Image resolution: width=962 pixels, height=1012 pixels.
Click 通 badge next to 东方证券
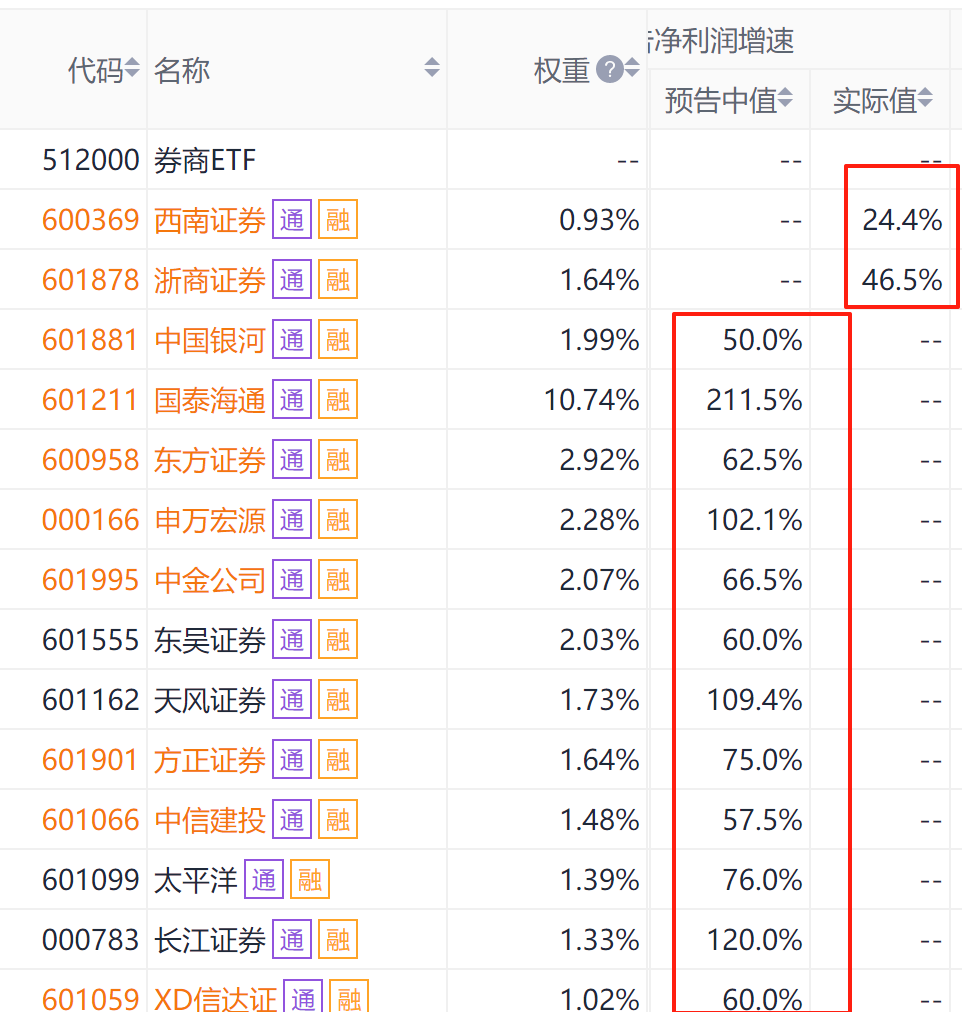click(292, 460)
